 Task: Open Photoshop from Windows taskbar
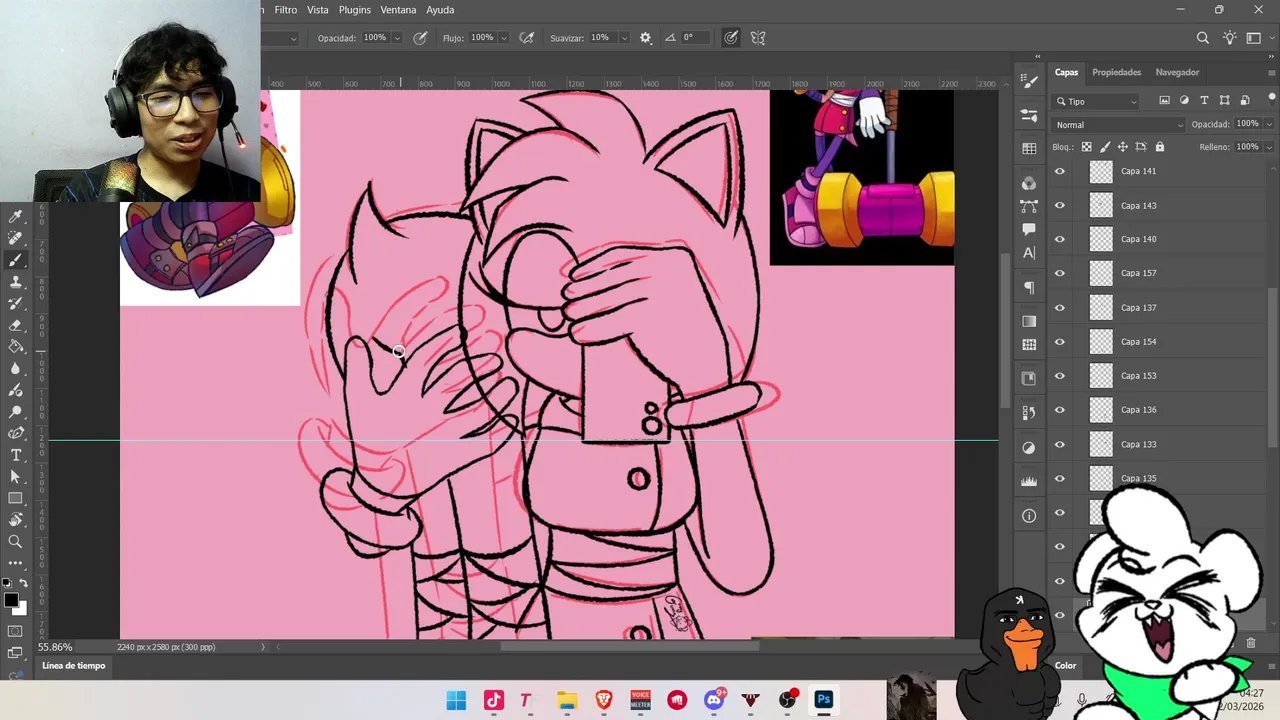(824, 700)
